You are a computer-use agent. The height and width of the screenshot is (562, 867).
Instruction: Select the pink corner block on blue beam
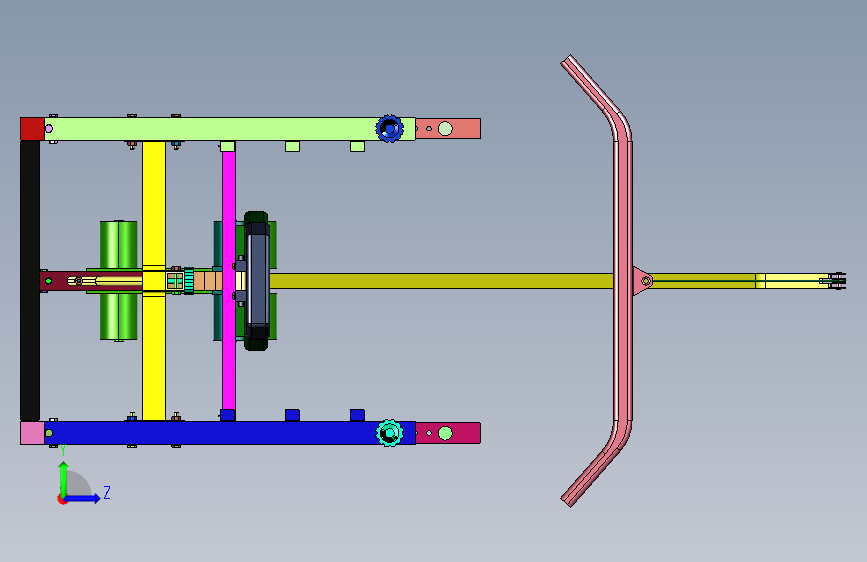(32, 433)
